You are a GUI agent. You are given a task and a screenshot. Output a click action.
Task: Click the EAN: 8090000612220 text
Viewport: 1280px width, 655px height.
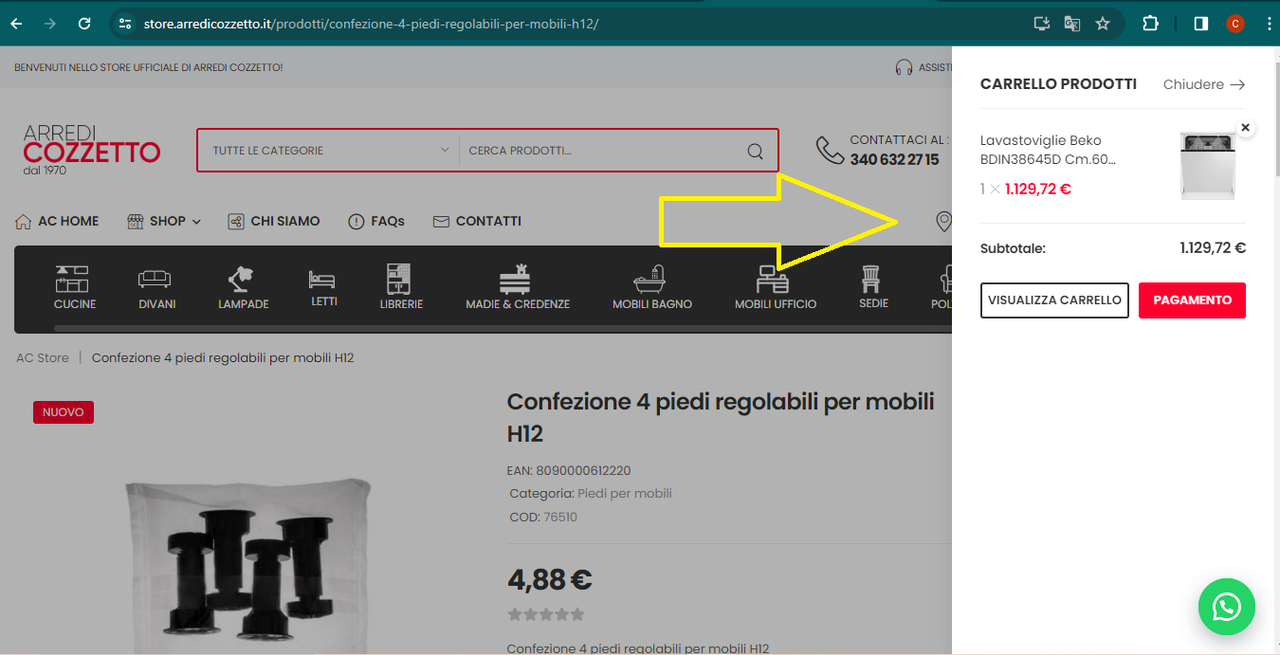(x=569, y=471)
